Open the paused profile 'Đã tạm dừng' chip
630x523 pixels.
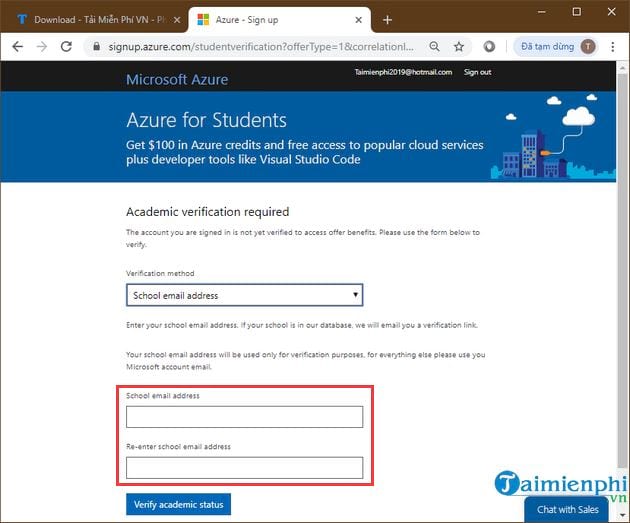pyautogui.click(x=556, y=47)
